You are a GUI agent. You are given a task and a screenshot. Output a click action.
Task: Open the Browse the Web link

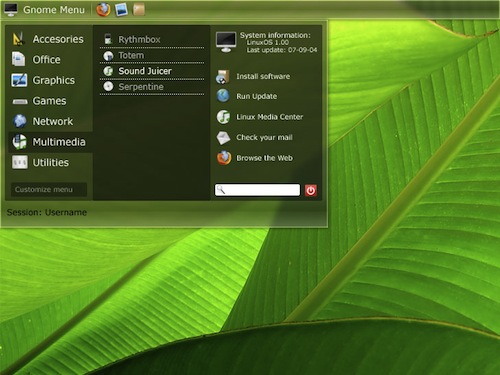tap(264, 158)
